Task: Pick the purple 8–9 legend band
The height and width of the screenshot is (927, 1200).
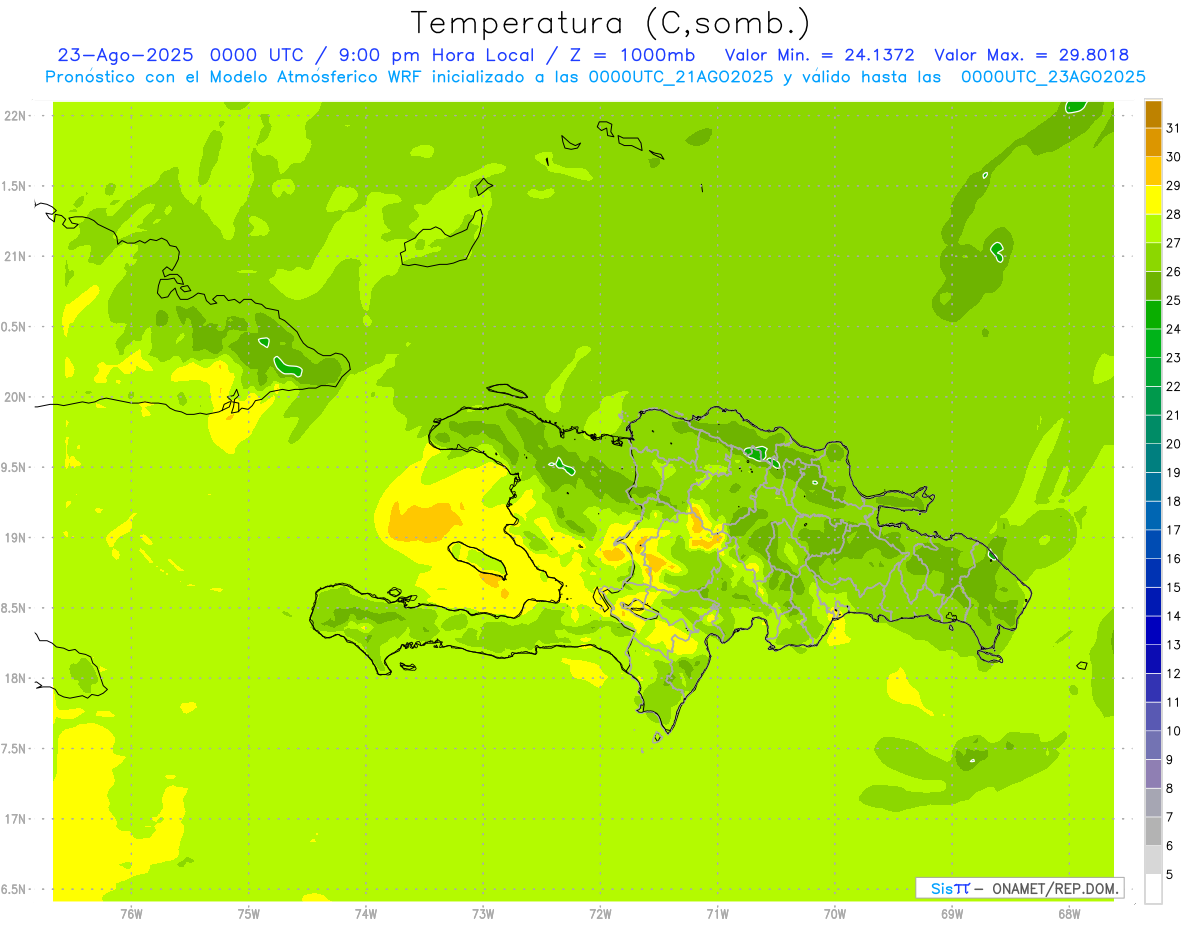Action: coord(1153,774)
